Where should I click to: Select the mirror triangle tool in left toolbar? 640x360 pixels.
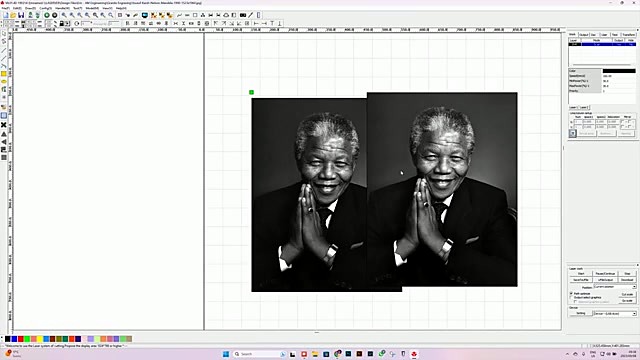(4, 133)
